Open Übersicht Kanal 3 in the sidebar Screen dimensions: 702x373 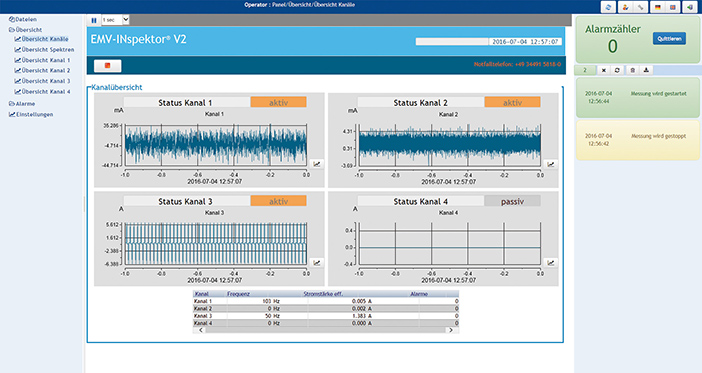(x=43, y=81)
